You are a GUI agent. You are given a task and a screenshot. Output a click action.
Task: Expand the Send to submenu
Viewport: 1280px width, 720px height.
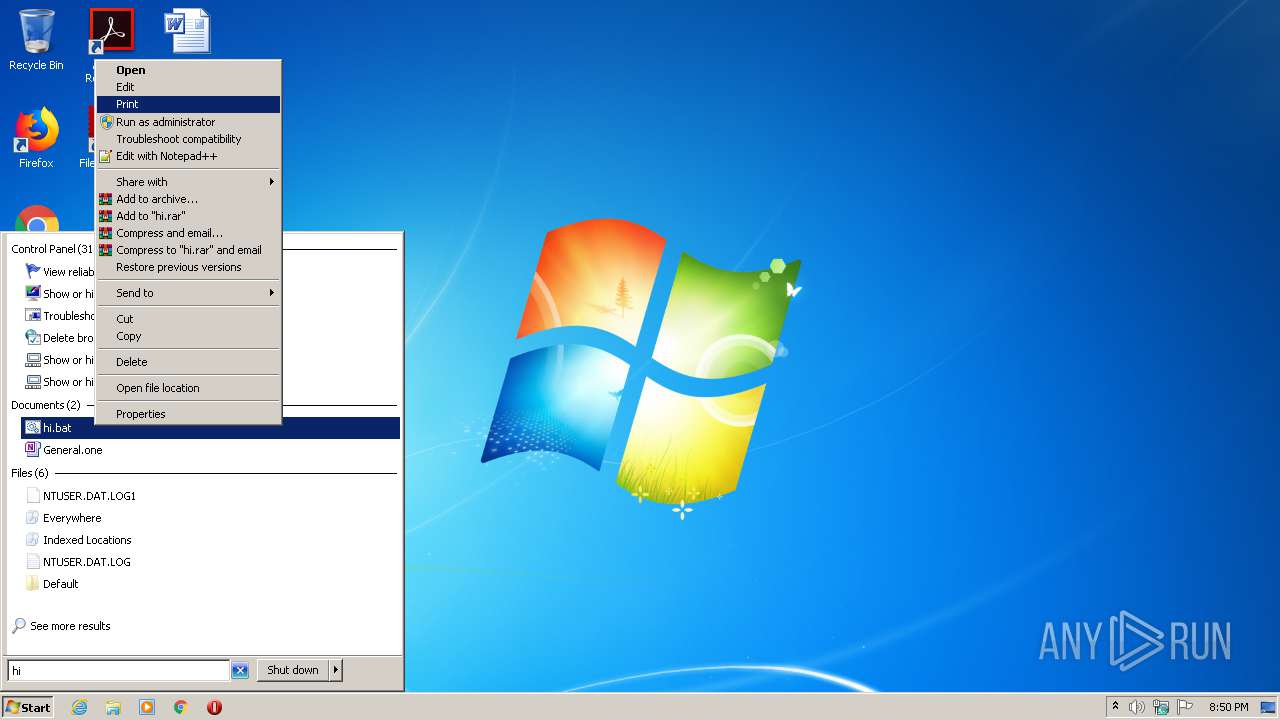coord(188,293)
